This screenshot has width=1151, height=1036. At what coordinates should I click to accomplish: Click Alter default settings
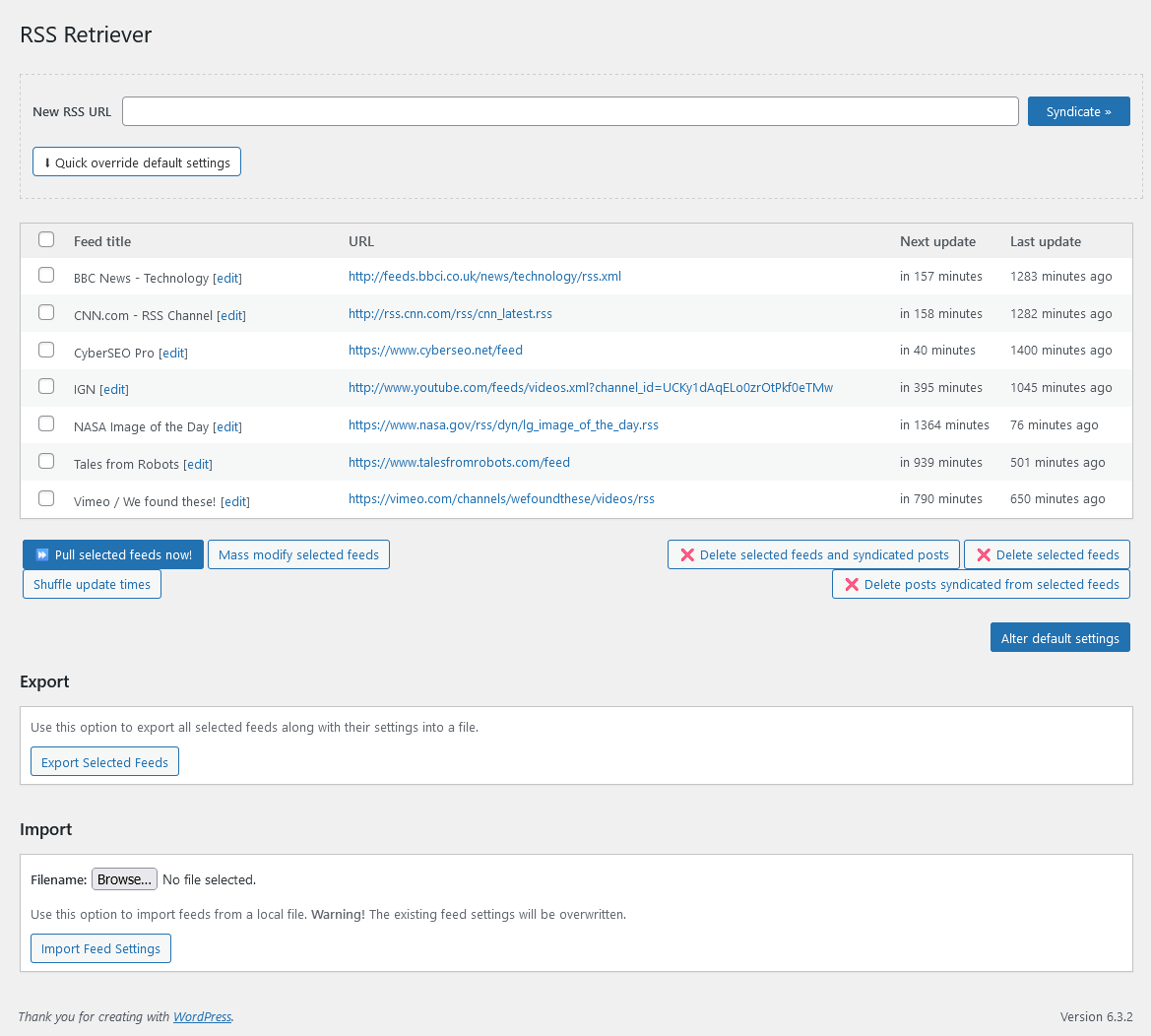pos(1059,637)
